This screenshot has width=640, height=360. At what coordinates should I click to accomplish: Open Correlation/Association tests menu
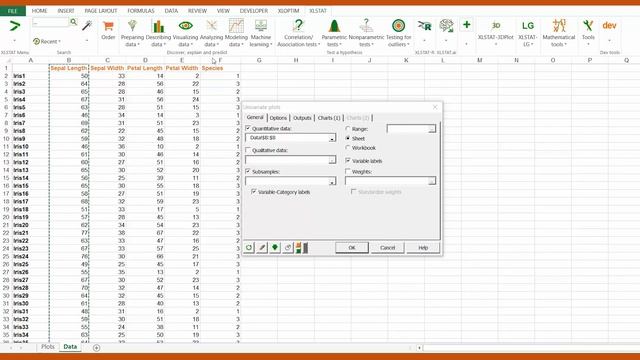pos(298,33)
